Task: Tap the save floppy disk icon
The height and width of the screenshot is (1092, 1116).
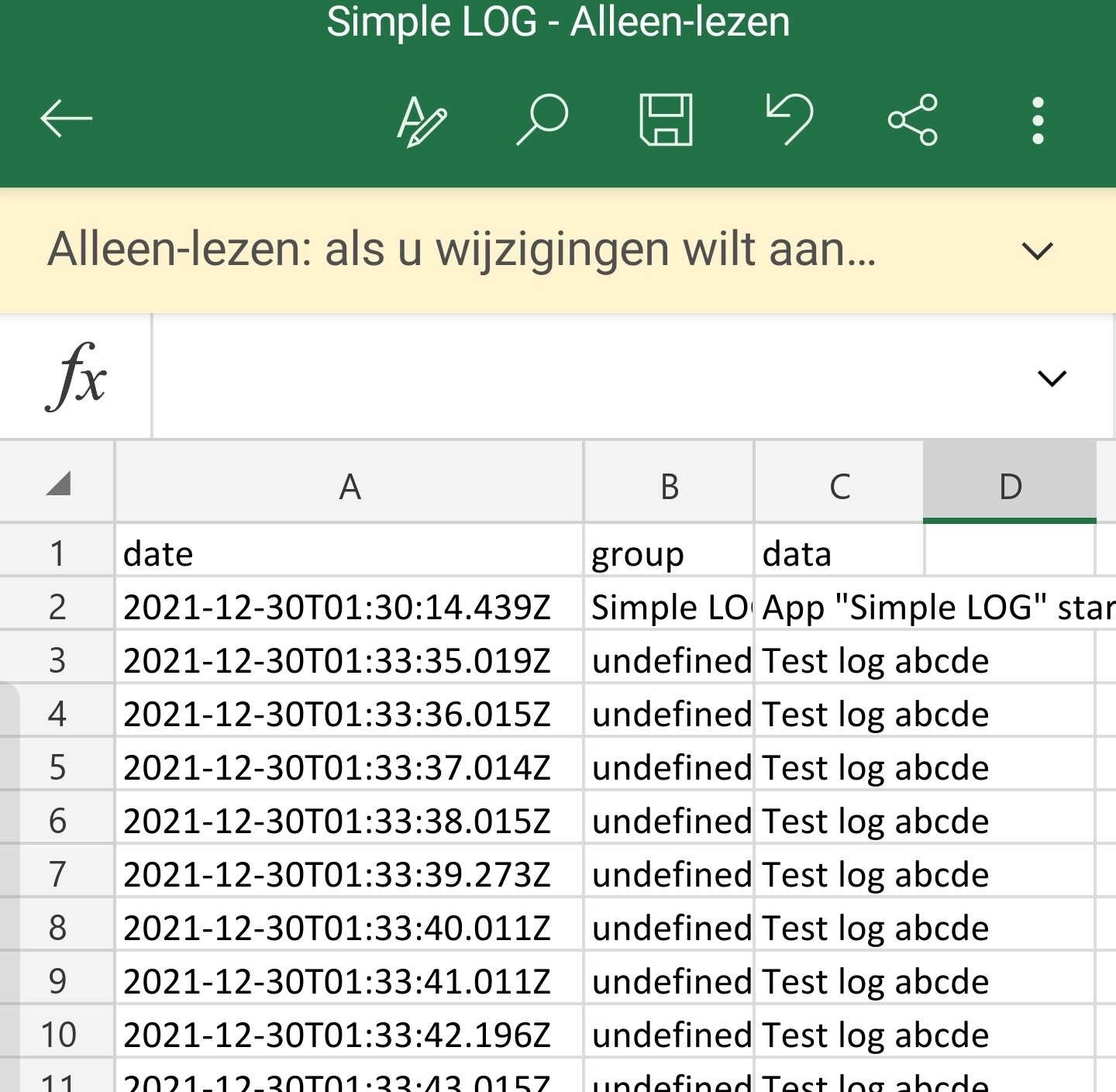Action: coord(666,120)
